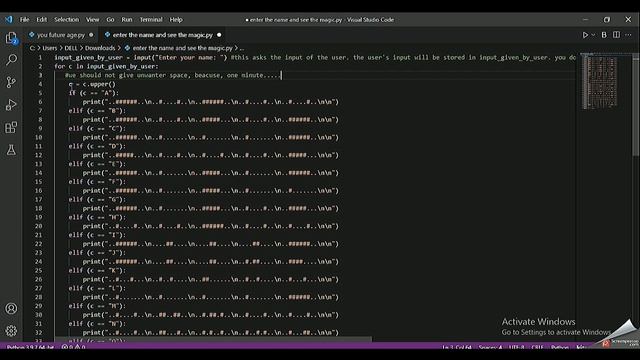This screenshot has height=360, width=640.
Task: Click the 'Downloads' breadcrumb segment
Action: tap(100, 48)
